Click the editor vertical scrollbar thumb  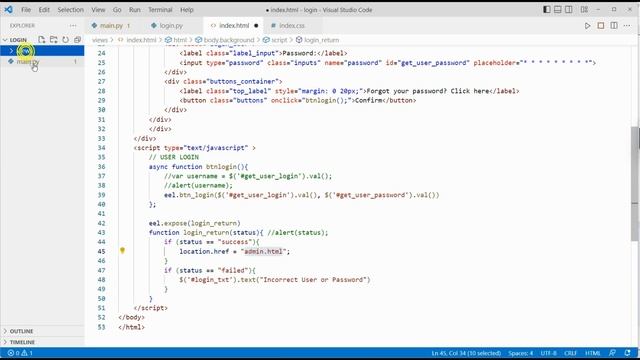tap(635, 184)
